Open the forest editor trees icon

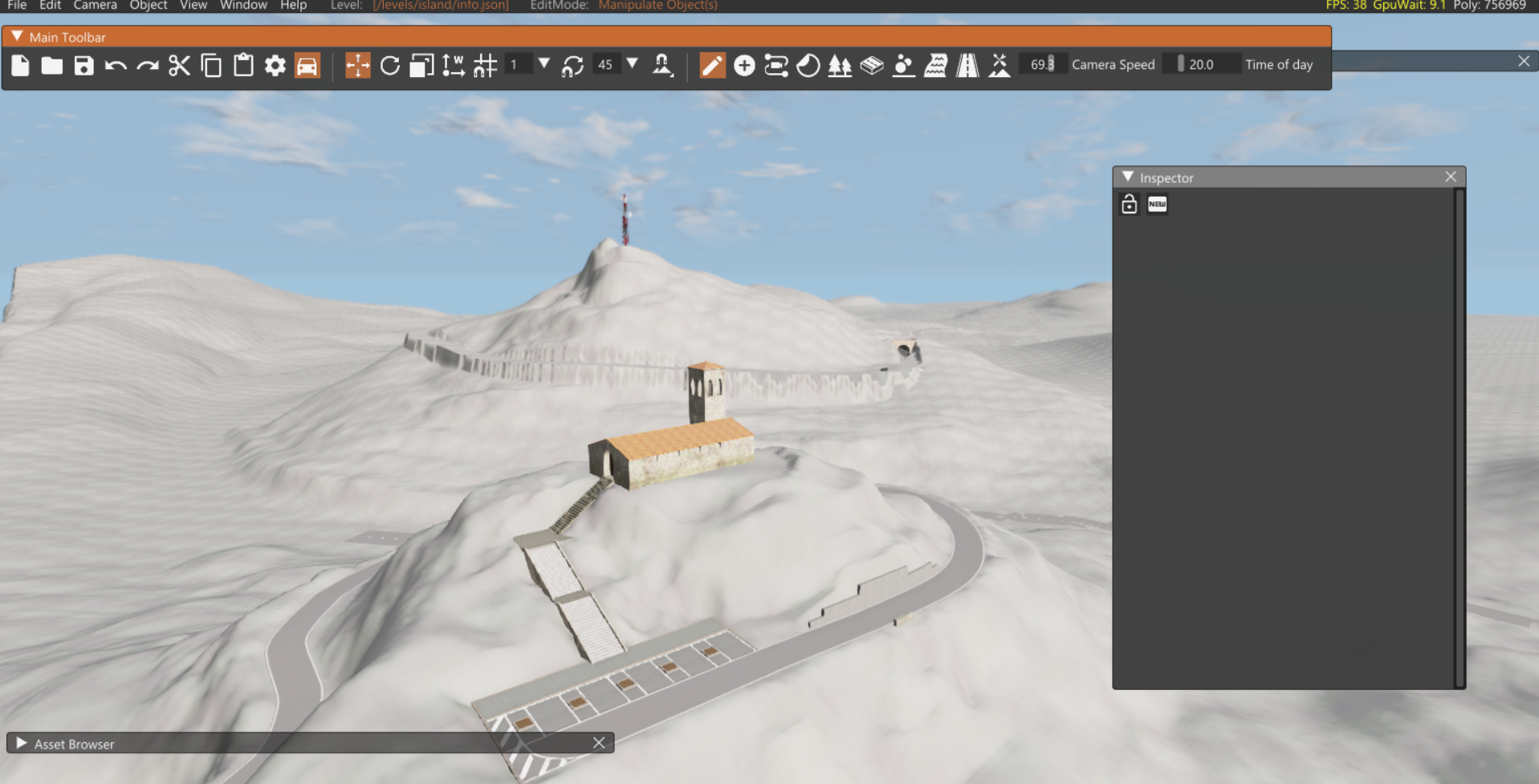point(840,65)
